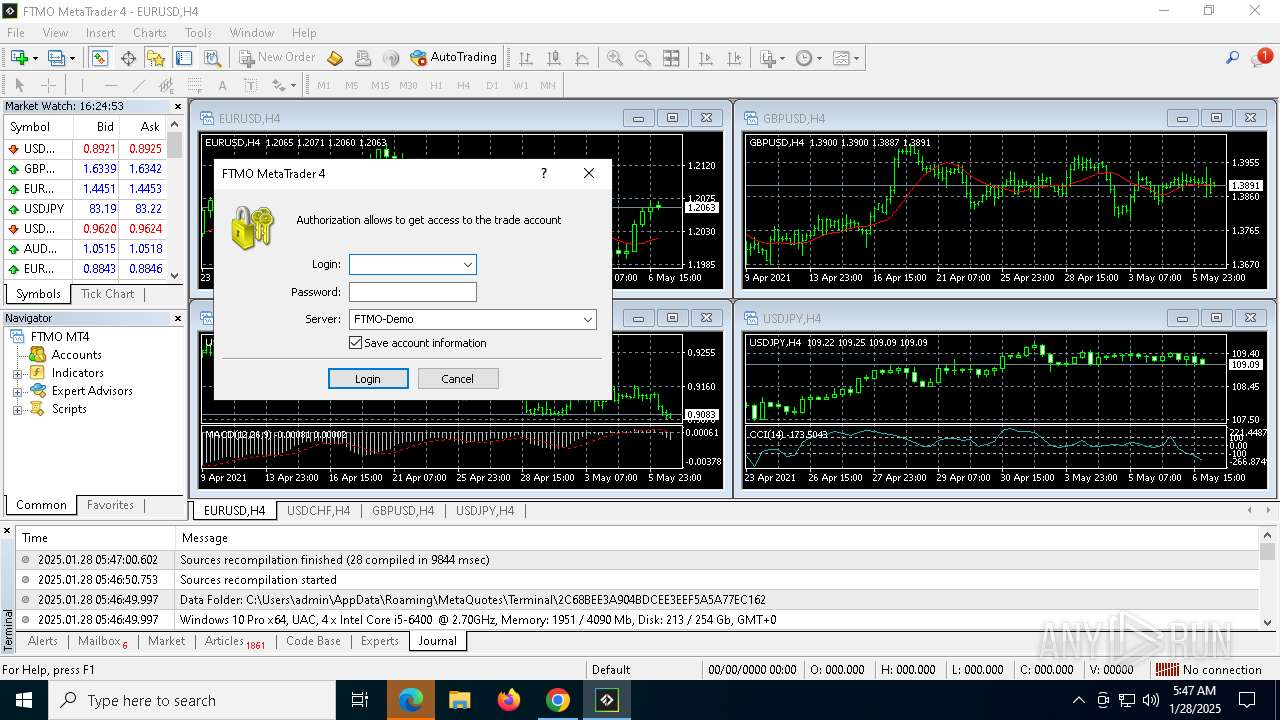Open the Templates toolbar dropdown
Viewport: 1280px width, 720px height.
point(845,58)
